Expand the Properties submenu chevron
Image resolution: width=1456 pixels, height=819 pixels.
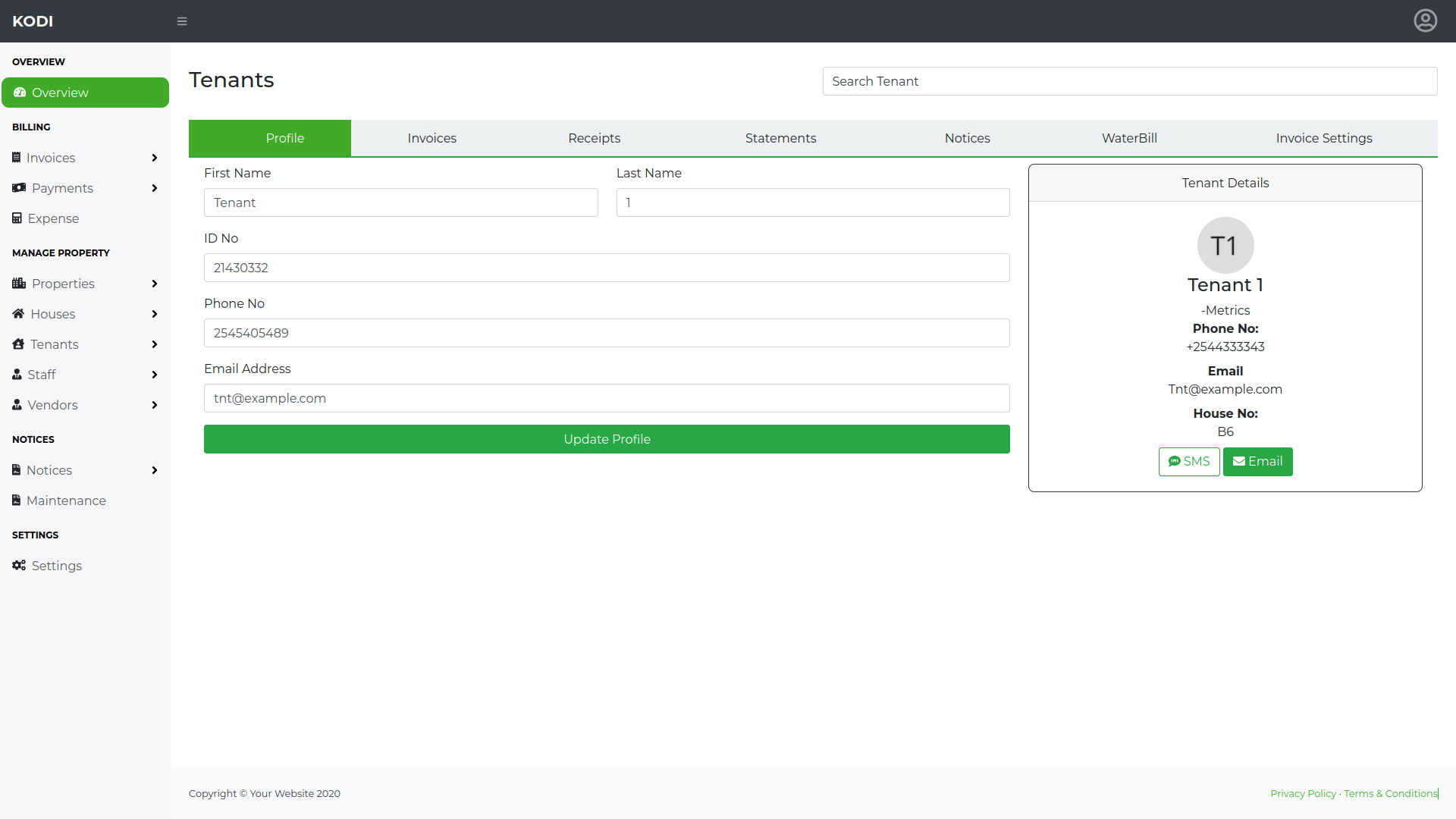155,284
